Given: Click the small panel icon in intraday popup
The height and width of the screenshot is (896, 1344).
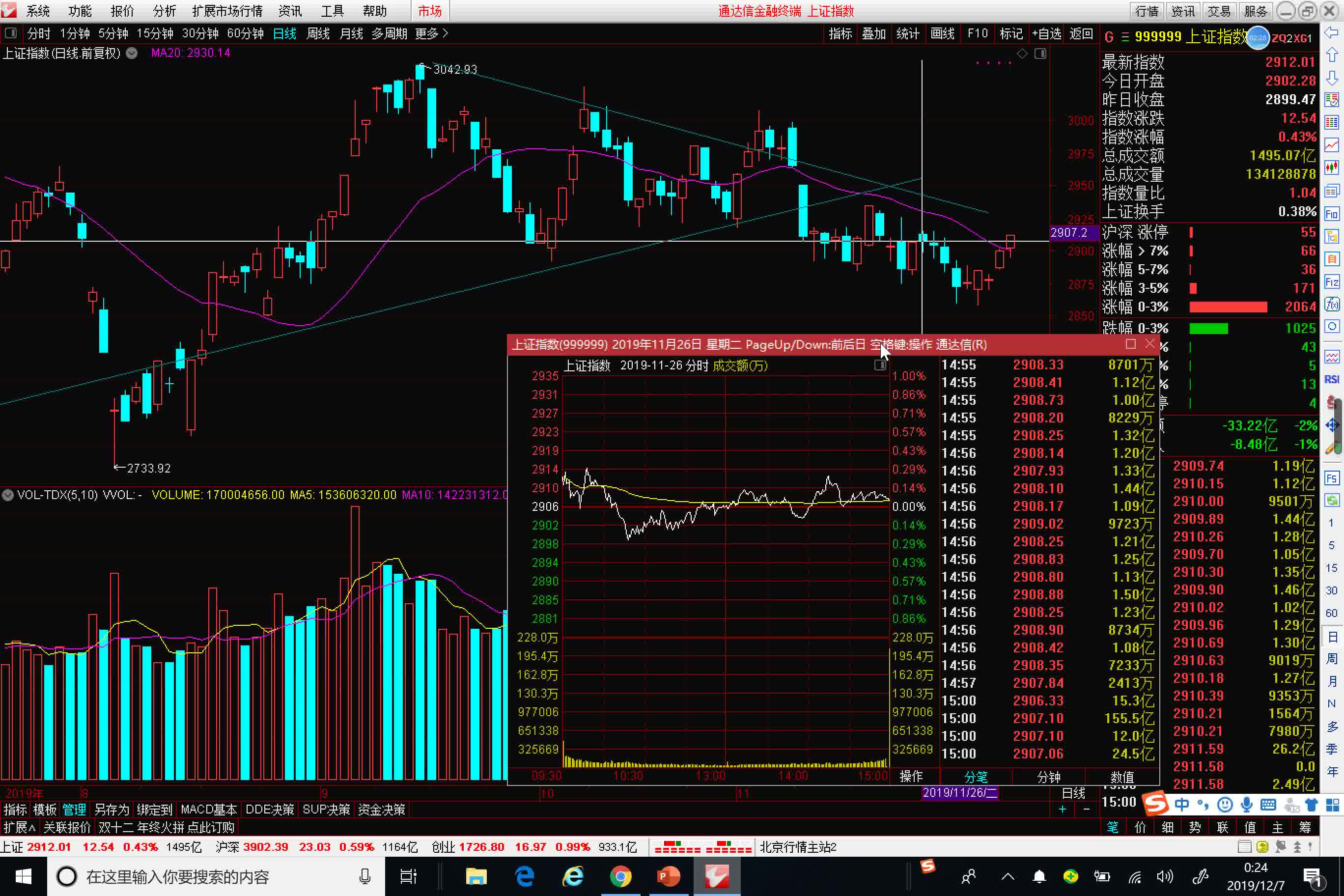Looking at the screenshot, I should [880, 365].
